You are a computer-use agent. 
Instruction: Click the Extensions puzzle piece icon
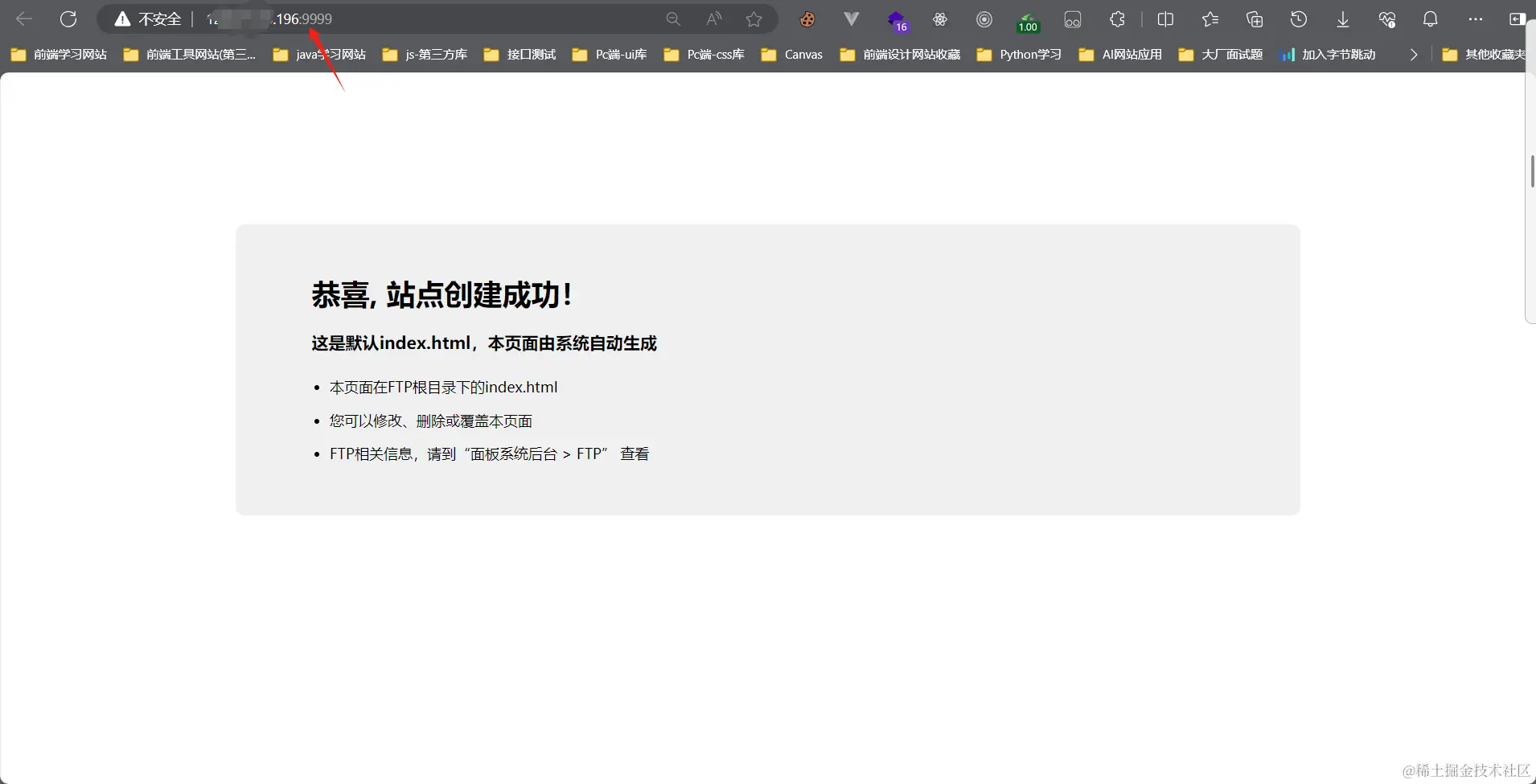pyautogui.click(x=1116, y=19)
